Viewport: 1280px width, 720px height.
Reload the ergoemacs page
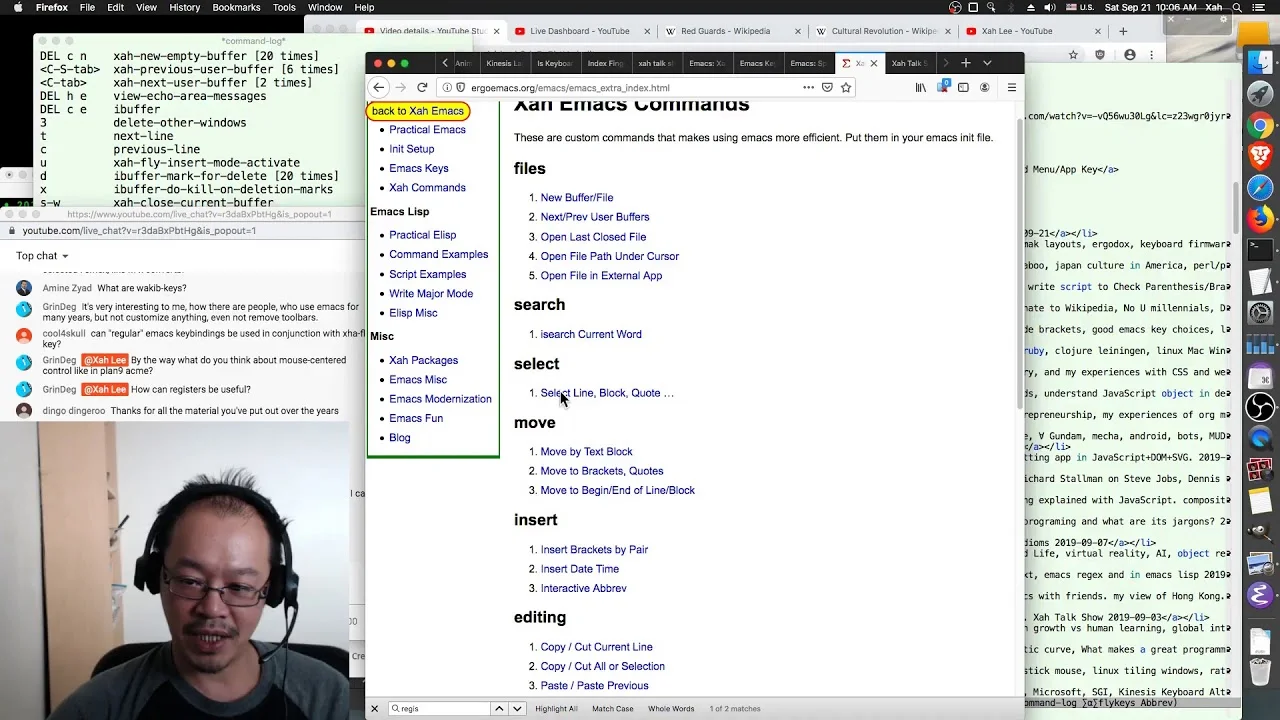point(422,88)
